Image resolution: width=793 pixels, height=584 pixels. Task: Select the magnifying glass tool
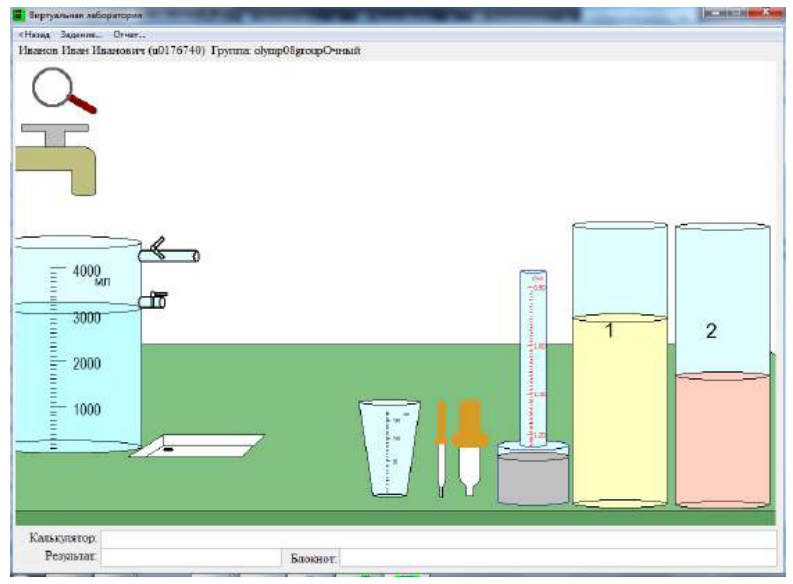(x=63, y=91)
